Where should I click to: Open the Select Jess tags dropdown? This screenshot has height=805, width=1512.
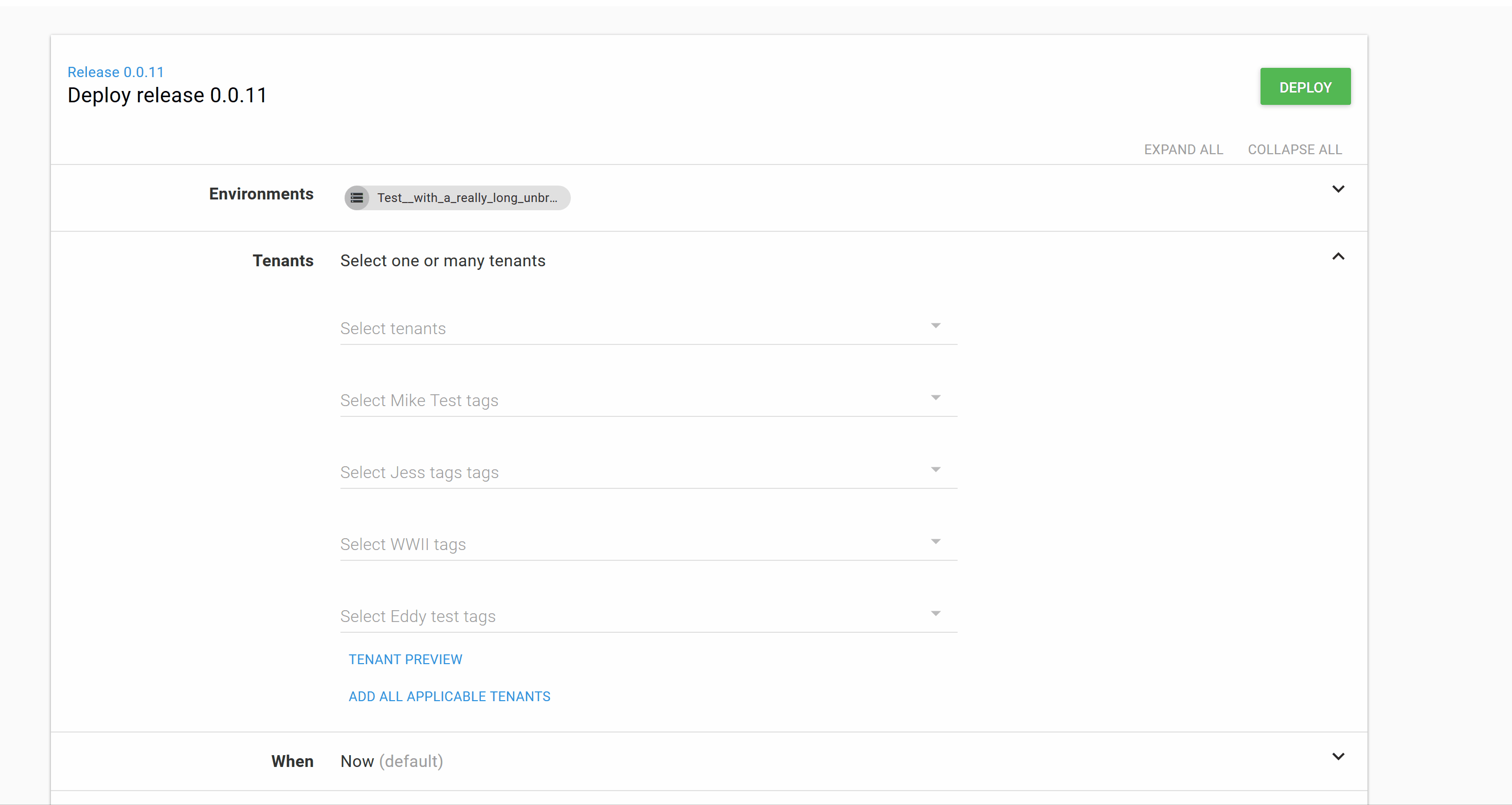[x=935, y=469]
